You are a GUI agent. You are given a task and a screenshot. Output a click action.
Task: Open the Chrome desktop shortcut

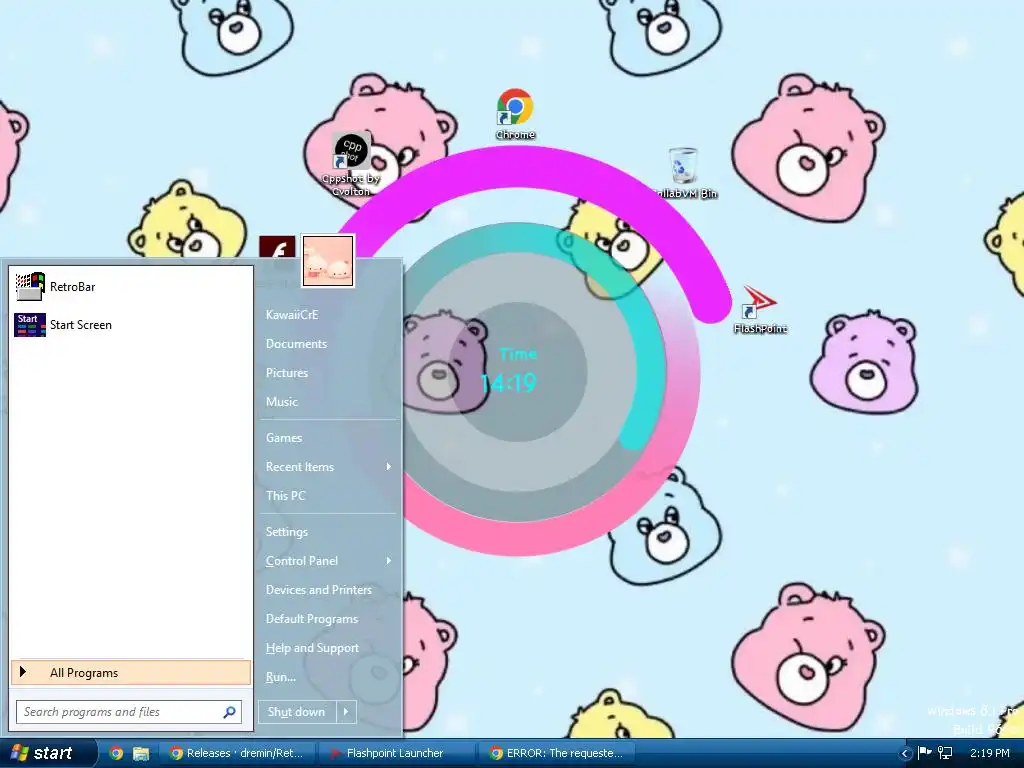coord(515,114)
